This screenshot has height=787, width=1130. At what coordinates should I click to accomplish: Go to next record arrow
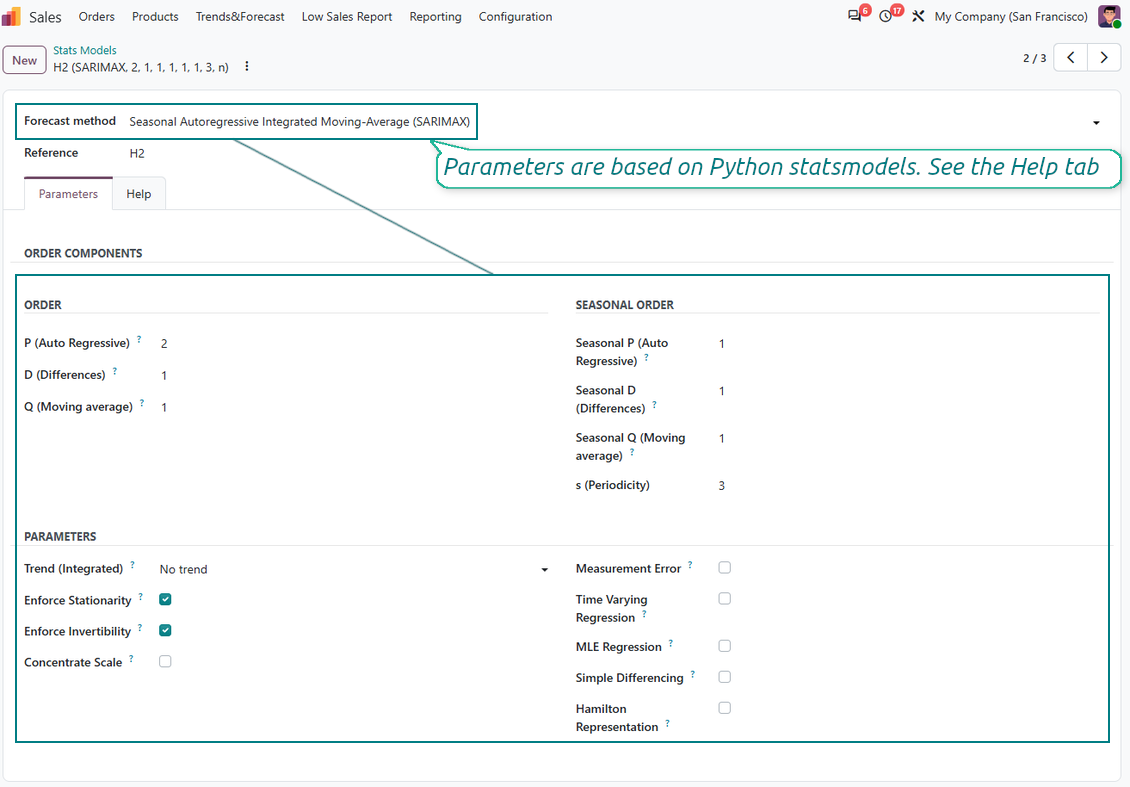[x=1104, y=58]
